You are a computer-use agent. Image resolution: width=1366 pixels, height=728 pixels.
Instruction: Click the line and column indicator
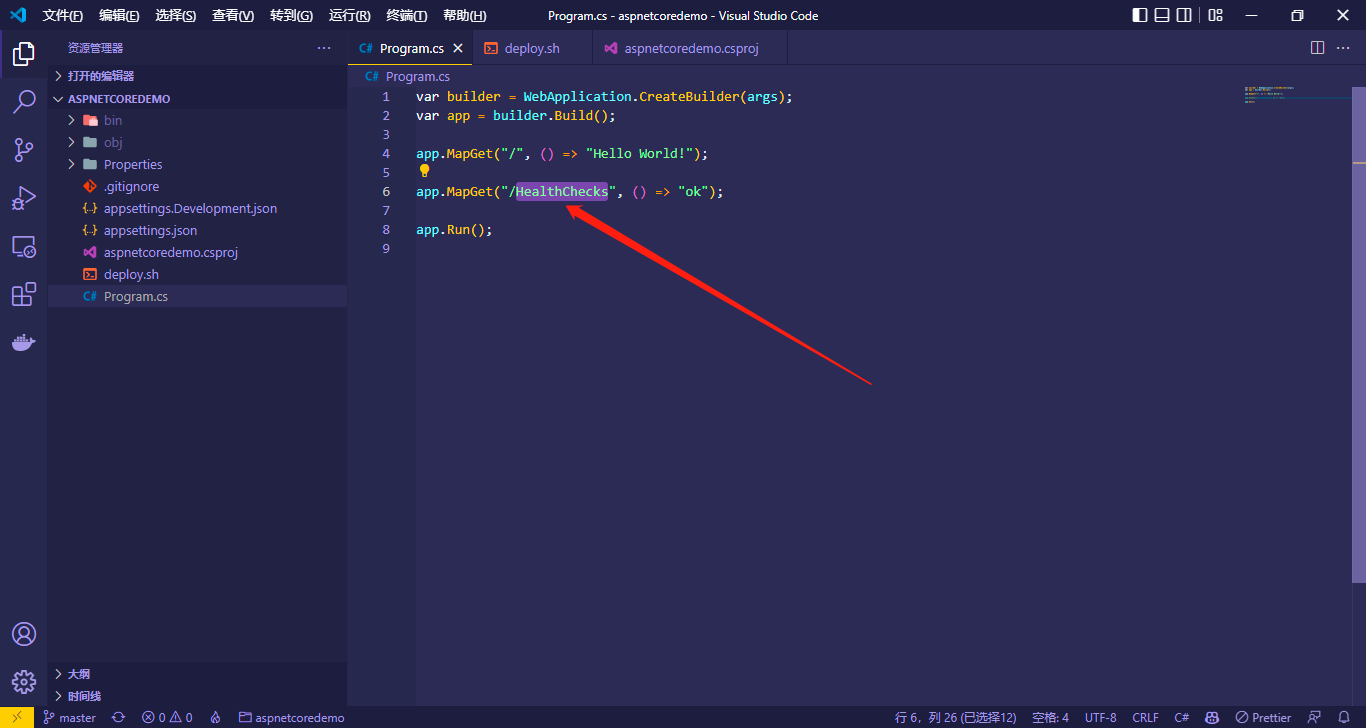[x=955, y=717]
